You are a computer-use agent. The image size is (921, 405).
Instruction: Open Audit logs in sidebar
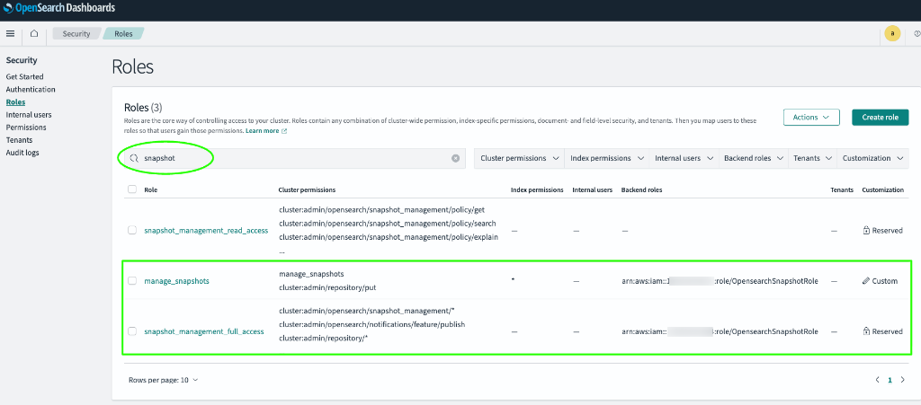click(x=22, y=153)
